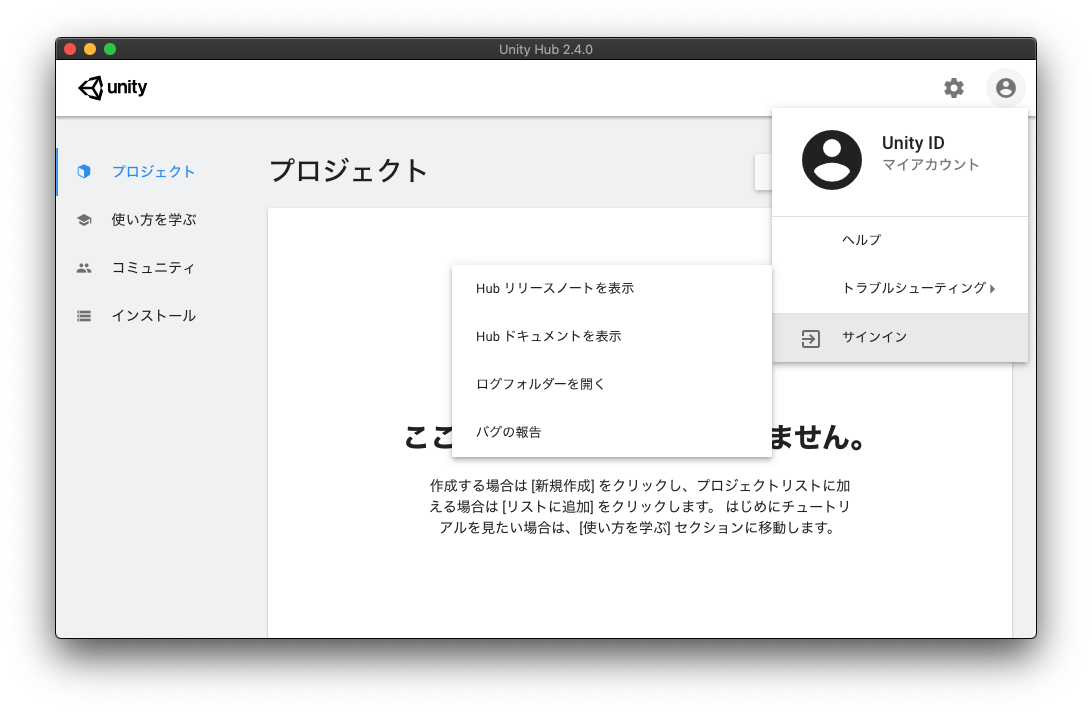Click the sign-in arrow icon beside サインイン

tap(811, 338)
